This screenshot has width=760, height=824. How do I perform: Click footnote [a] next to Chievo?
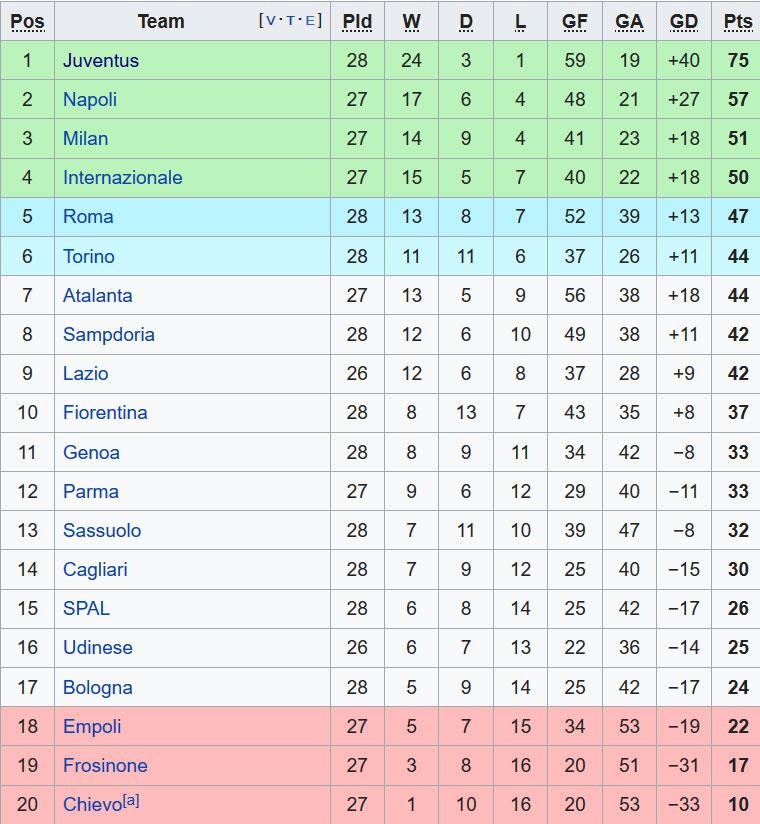pos(131,800)
